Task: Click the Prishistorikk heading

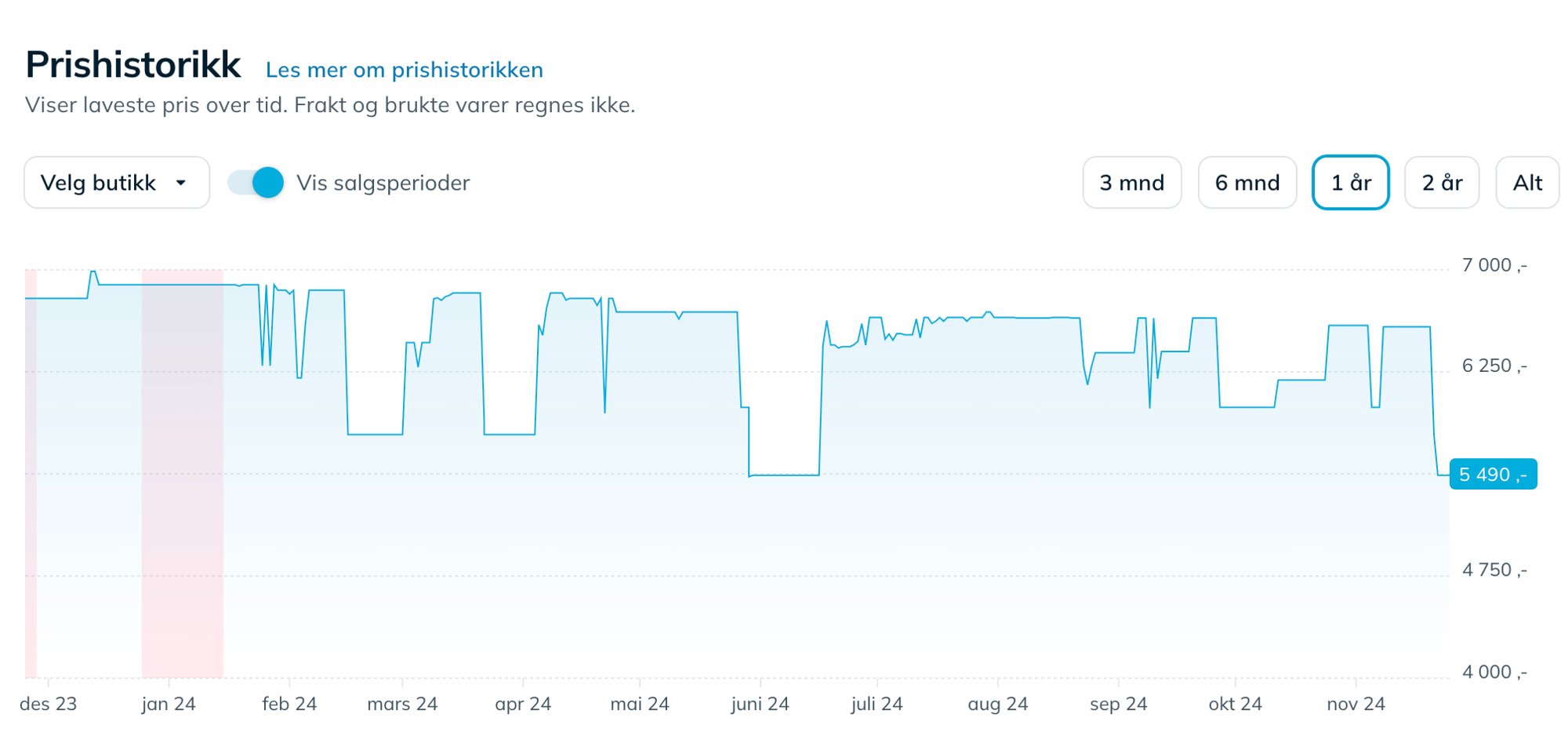Action: click(x=133, y=64)
